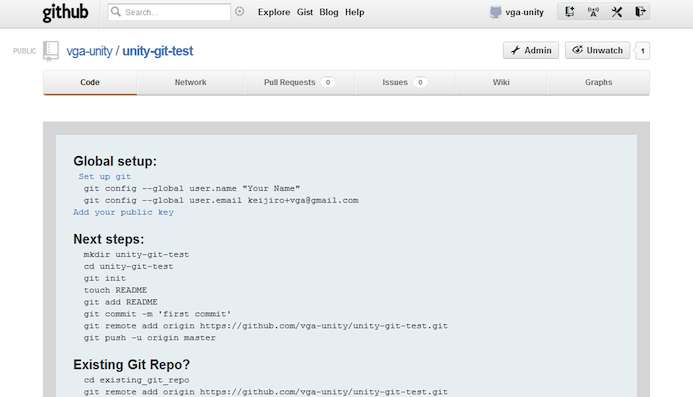Click the git config user.name line

(192, 188)
